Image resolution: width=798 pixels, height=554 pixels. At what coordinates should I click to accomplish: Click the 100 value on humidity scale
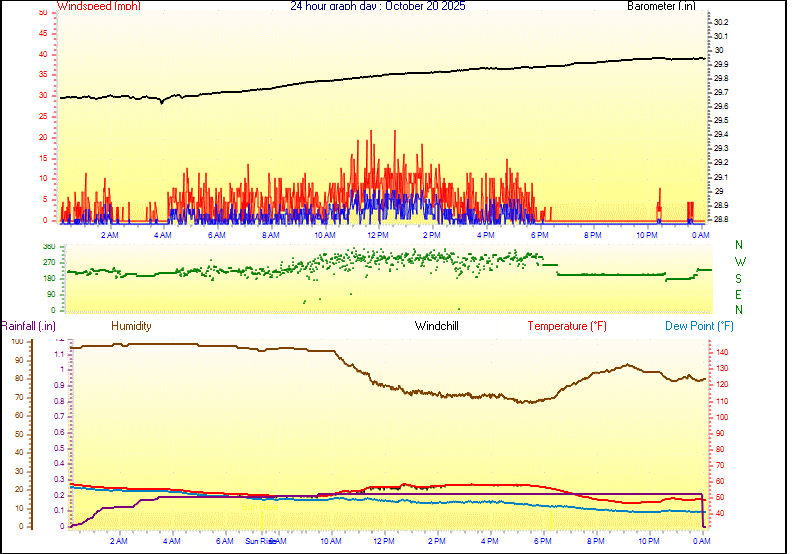(16, 341)
